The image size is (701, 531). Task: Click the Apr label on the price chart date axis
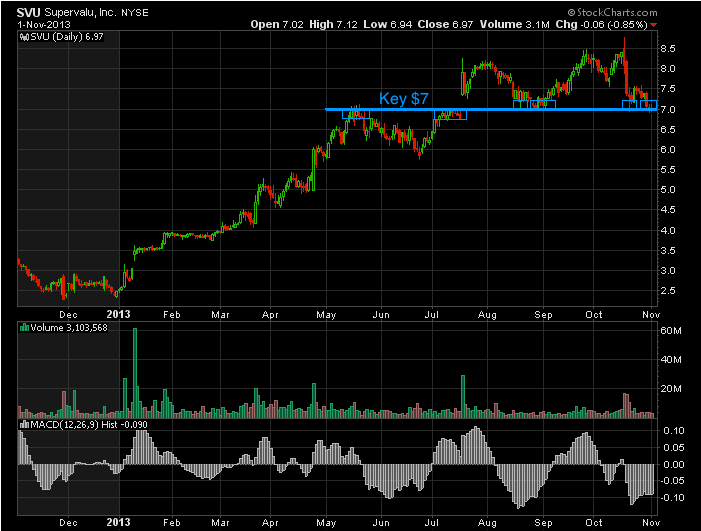pyautogui.click(x=270, y=315)
